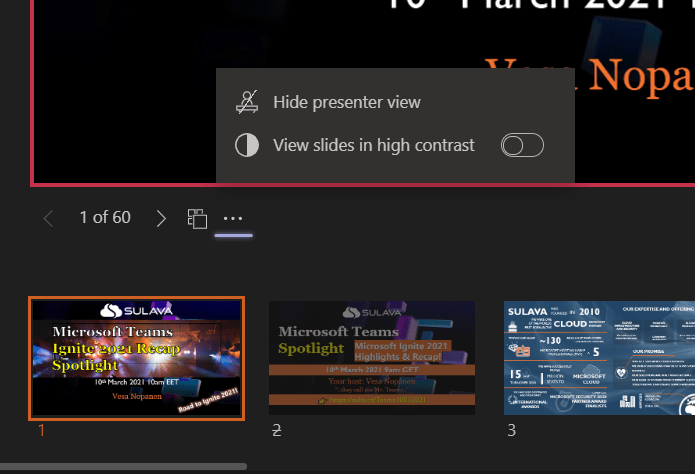
Task: Click the strikethrough slide number 2 label
Action: [277, 430]
